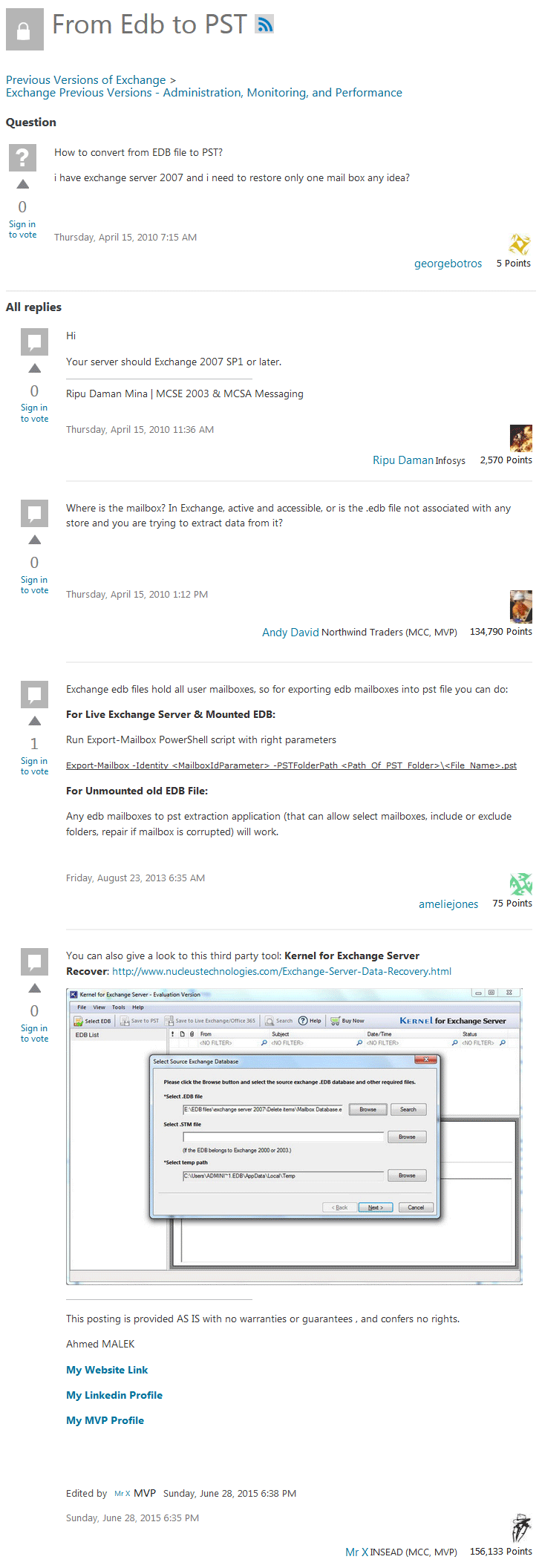539x1568 pixels.
Task: Click the date Friday, August 23, 2013 6:35 AM
Action: 135,878
